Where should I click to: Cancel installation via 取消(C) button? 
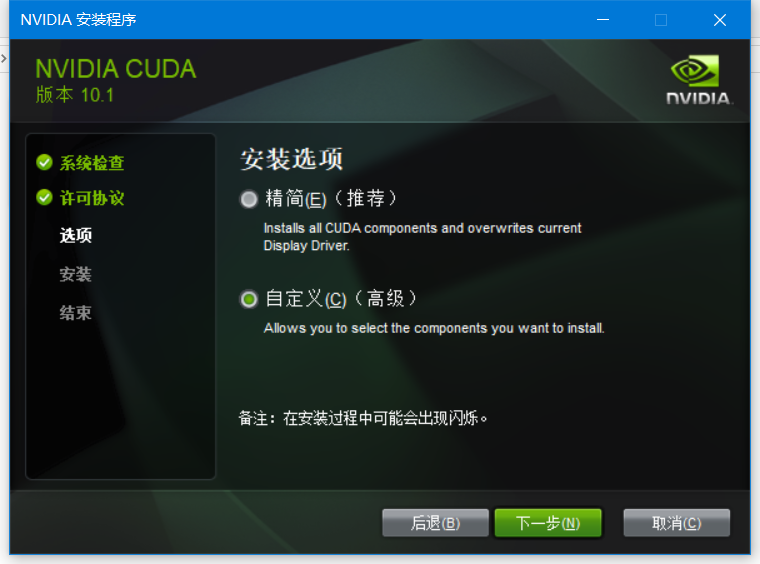677,523
